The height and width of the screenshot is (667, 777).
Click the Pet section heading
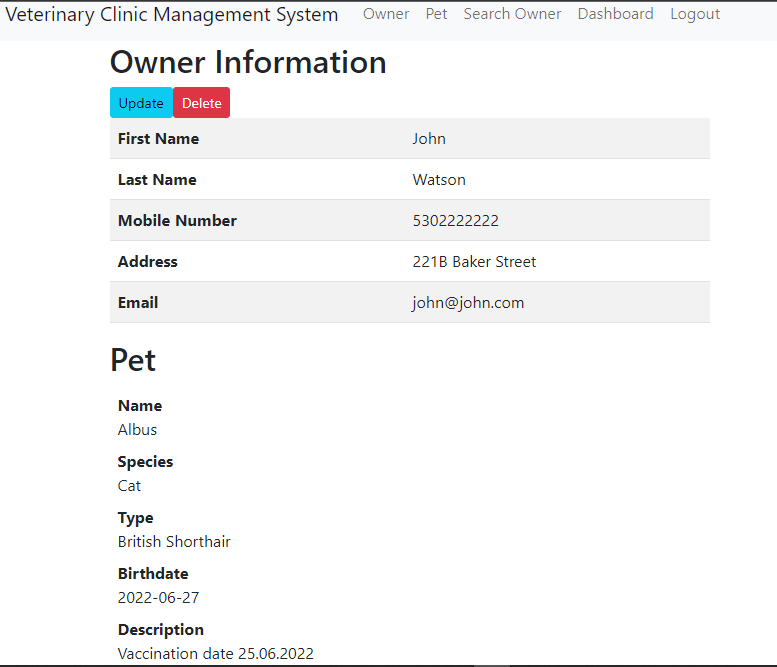pyautogui.click(x=133, y=360)
